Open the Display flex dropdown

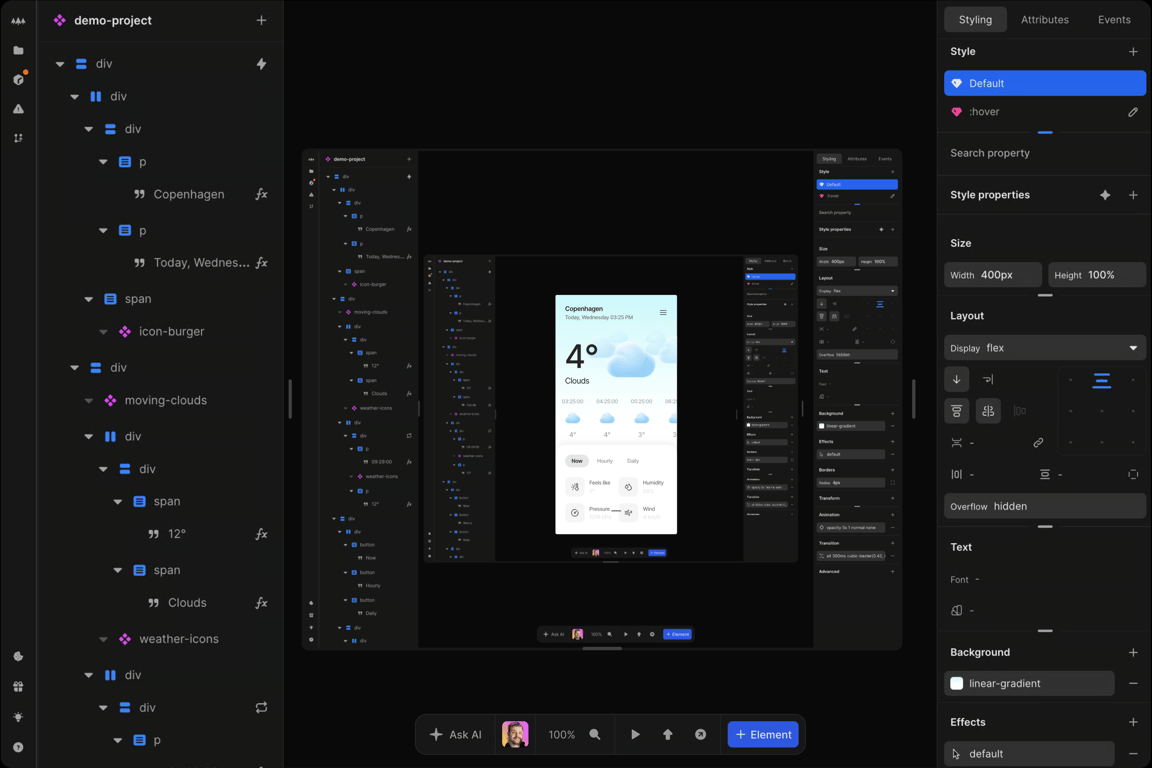pyautogui.click(x=1044, y=347)
